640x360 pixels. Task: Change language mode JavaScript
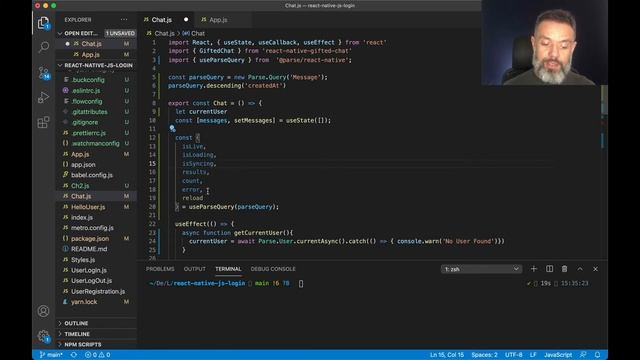tap(558, 355)
